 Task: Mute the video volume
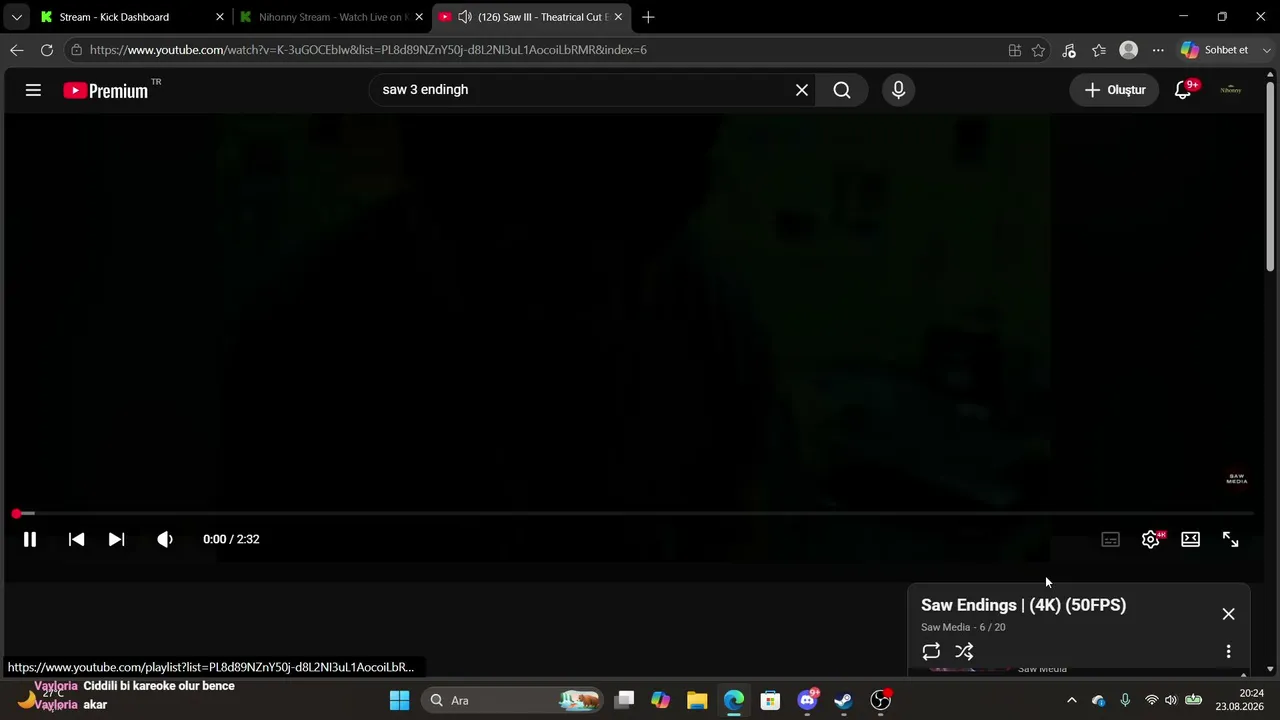point(165,539)
